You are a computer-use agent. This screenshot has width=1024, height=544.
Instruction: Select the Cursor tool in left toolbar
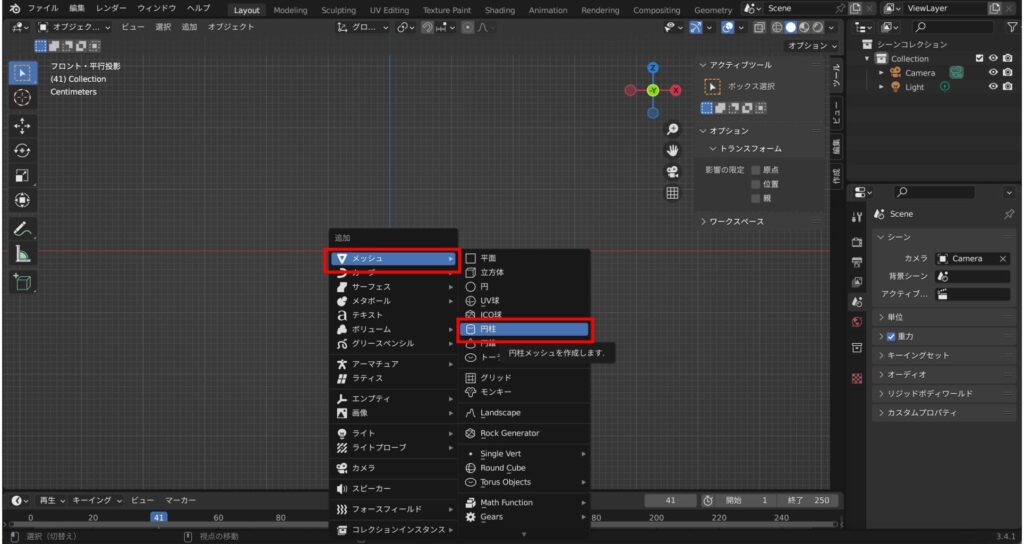click(x=23, y=98)
